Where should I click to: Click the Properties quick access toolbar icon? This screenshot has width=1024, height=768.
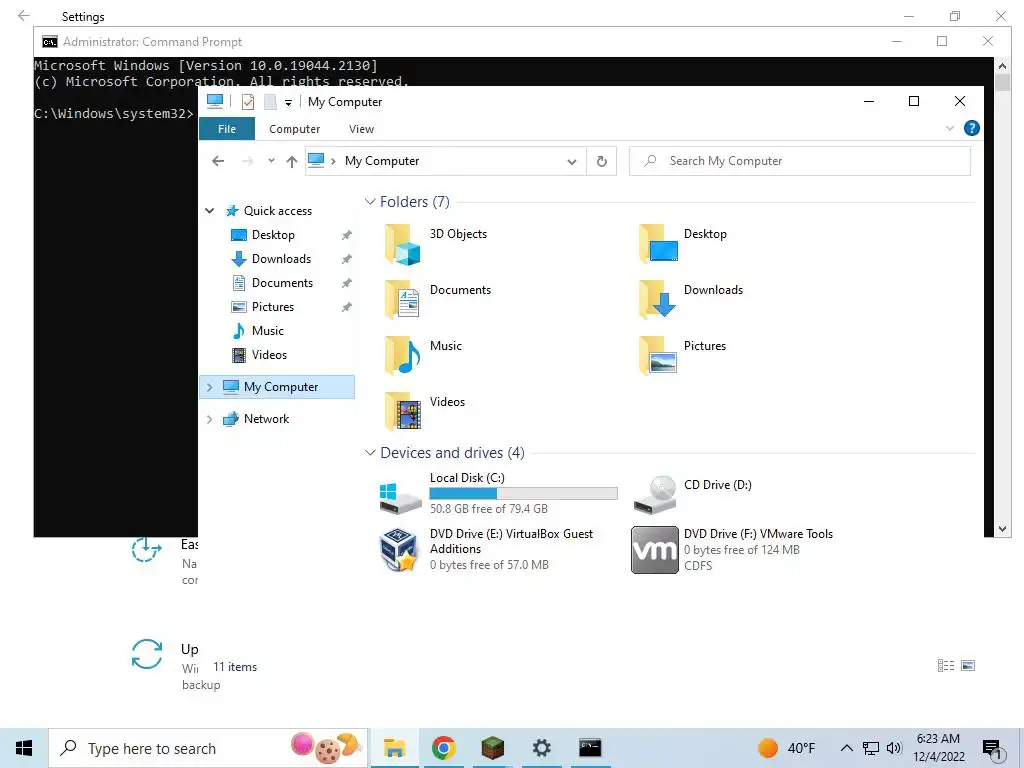[x=248, y=102]
